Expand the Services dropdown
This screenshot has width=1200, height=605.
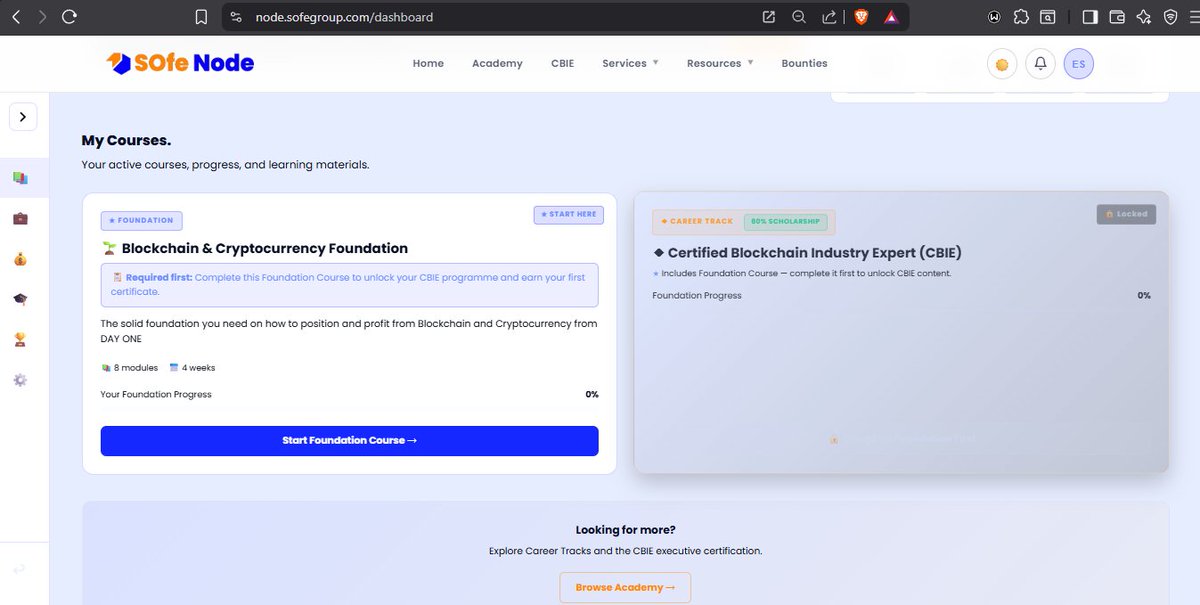coord(630,63)
